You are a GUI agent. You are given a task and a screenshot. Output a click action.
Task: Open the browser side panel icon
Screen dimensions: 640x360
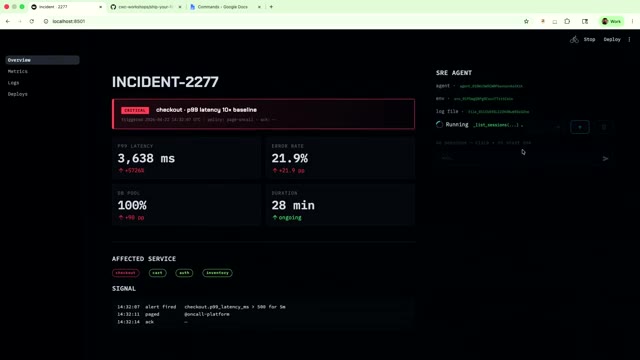pos(585,21)
